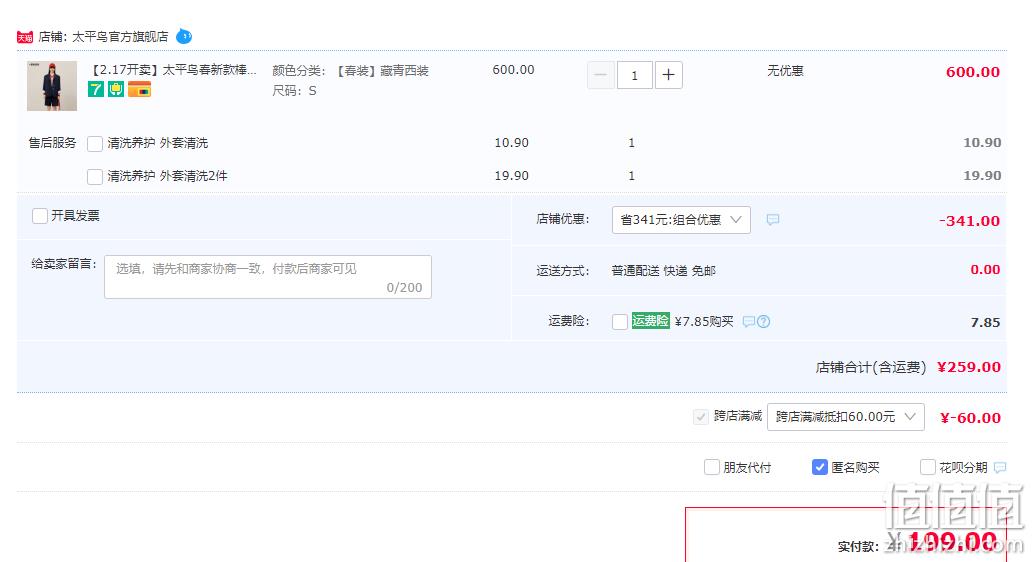Viewport: 1033px width, 562px height.
Task: Open the product thumbnail image
Action: (52, 86)
